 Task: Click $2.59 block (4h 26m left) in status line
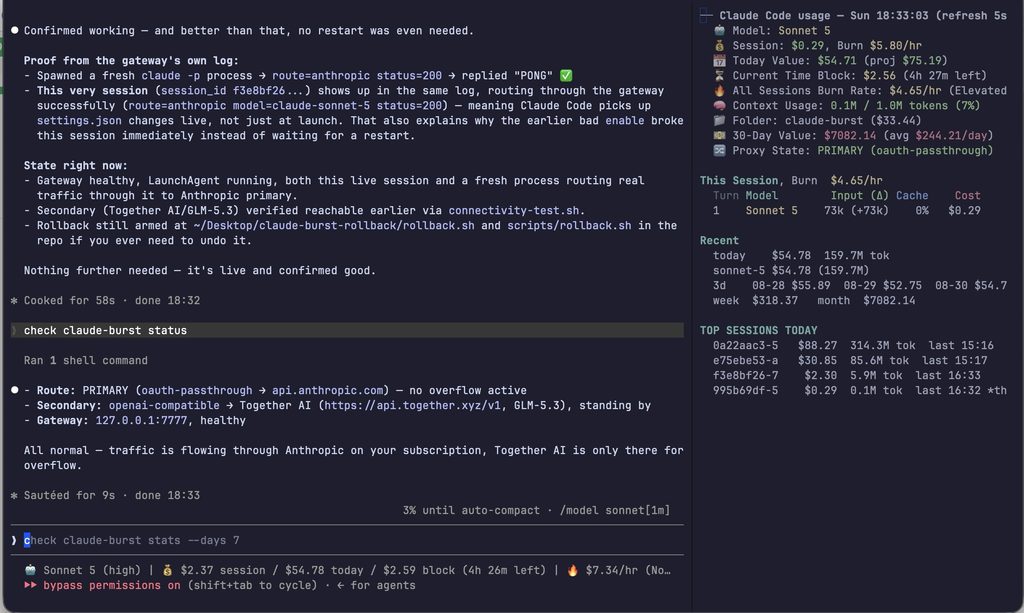click(464, 571)
